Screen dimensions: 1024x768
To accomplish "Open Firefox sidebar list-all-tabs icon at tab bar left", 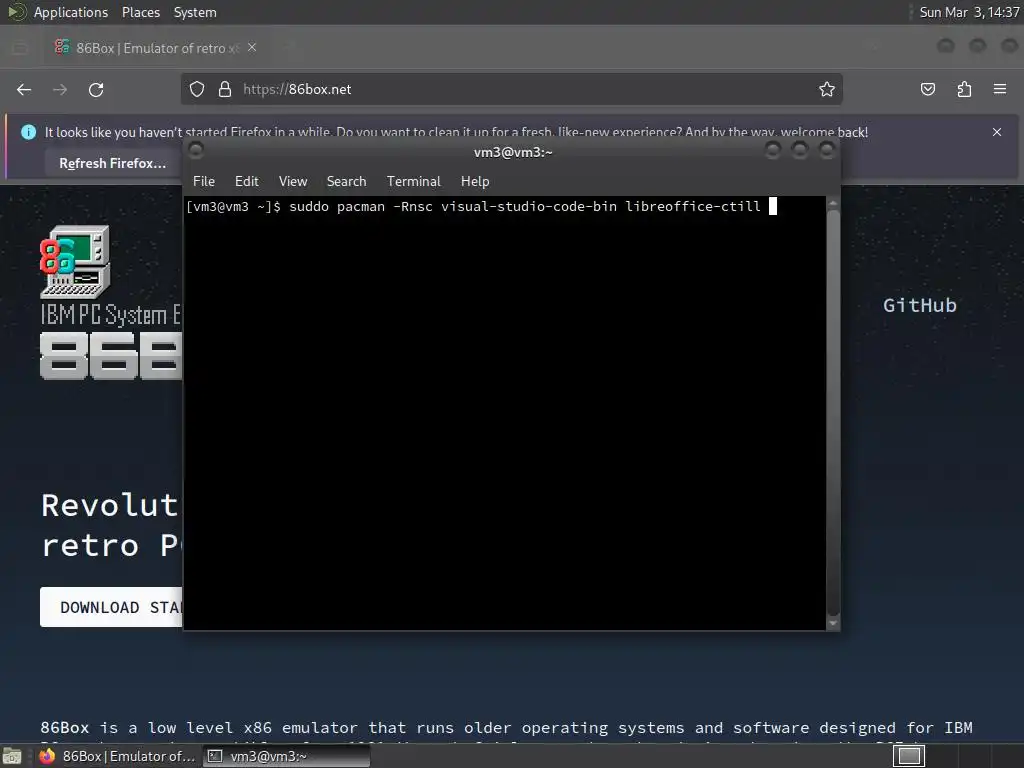I will point(20,48).
